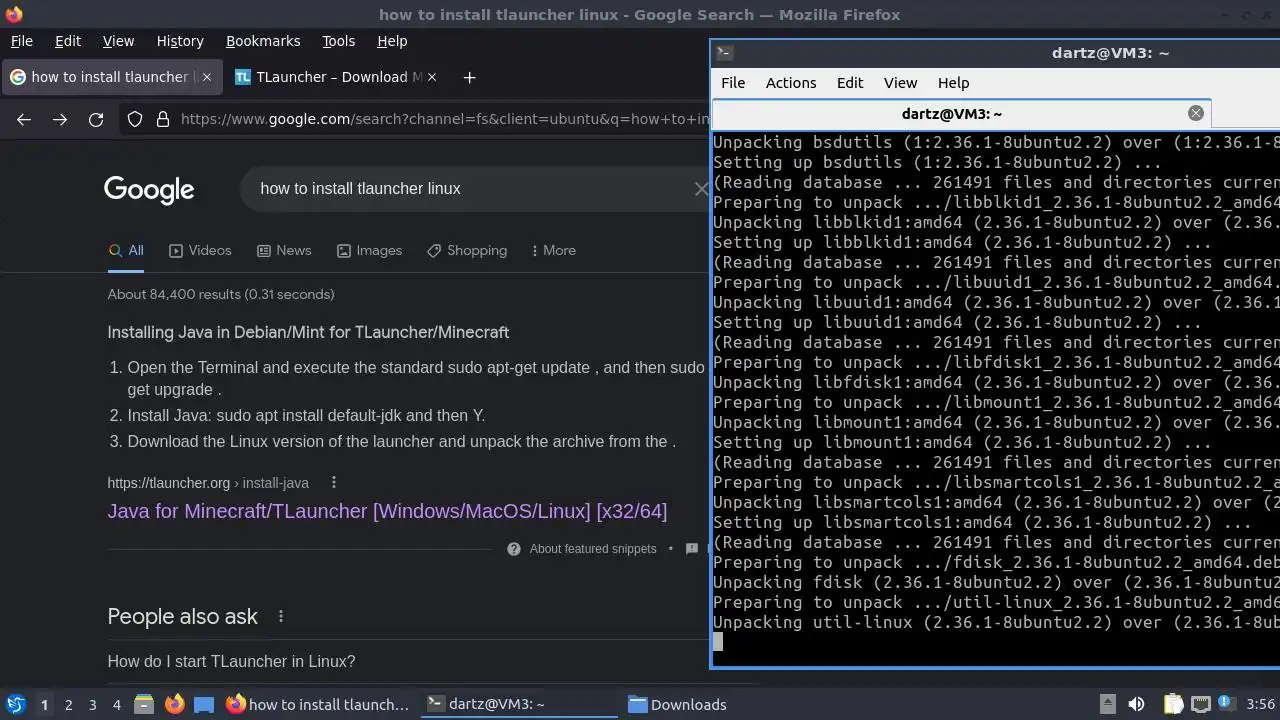1280x720 pixels.
Task: Open terminal File menu
Action: click(733, 83)
